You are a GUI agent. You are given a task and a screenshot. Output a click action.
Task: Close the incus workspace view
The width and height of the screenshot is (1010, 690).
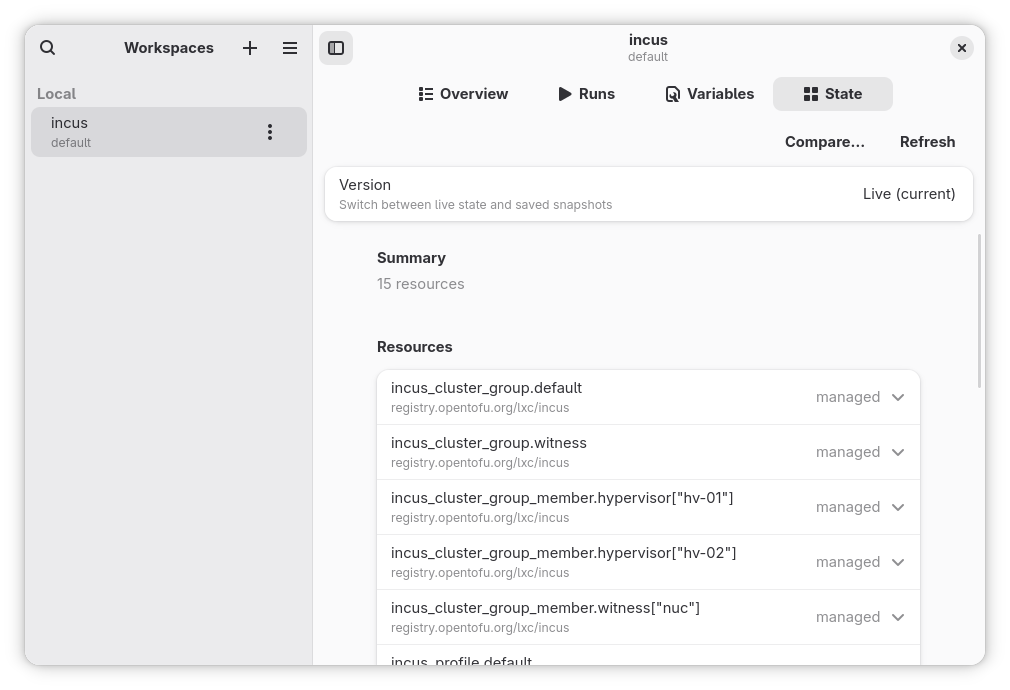click(962, 48)
